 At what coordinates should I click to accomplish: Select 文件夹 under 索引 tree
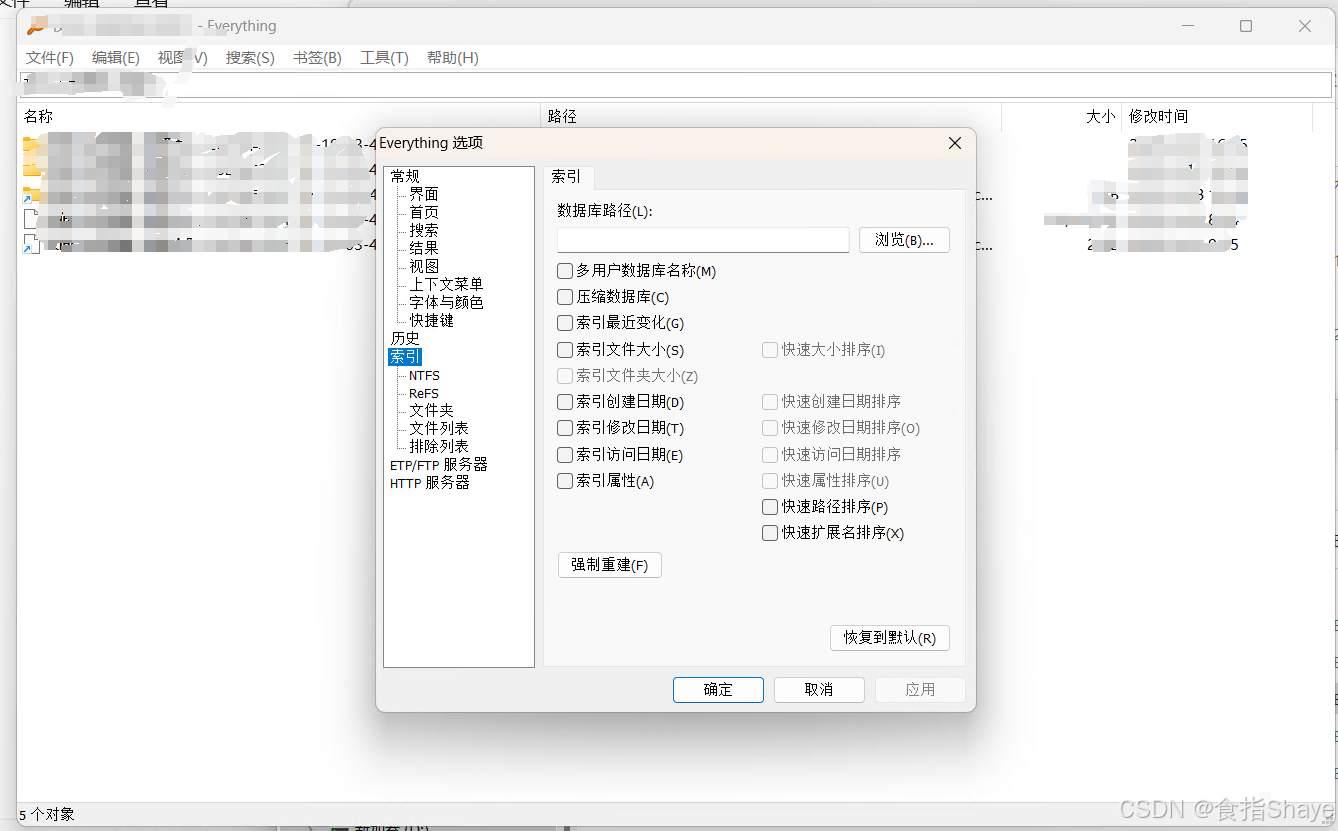point(431,411)
